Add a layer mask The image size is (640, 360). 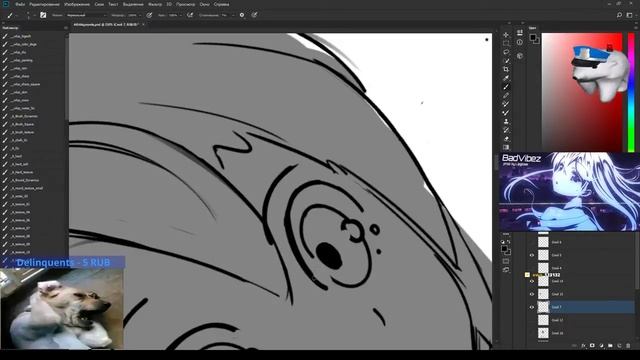pyautogui.click(x=592, y=346)
